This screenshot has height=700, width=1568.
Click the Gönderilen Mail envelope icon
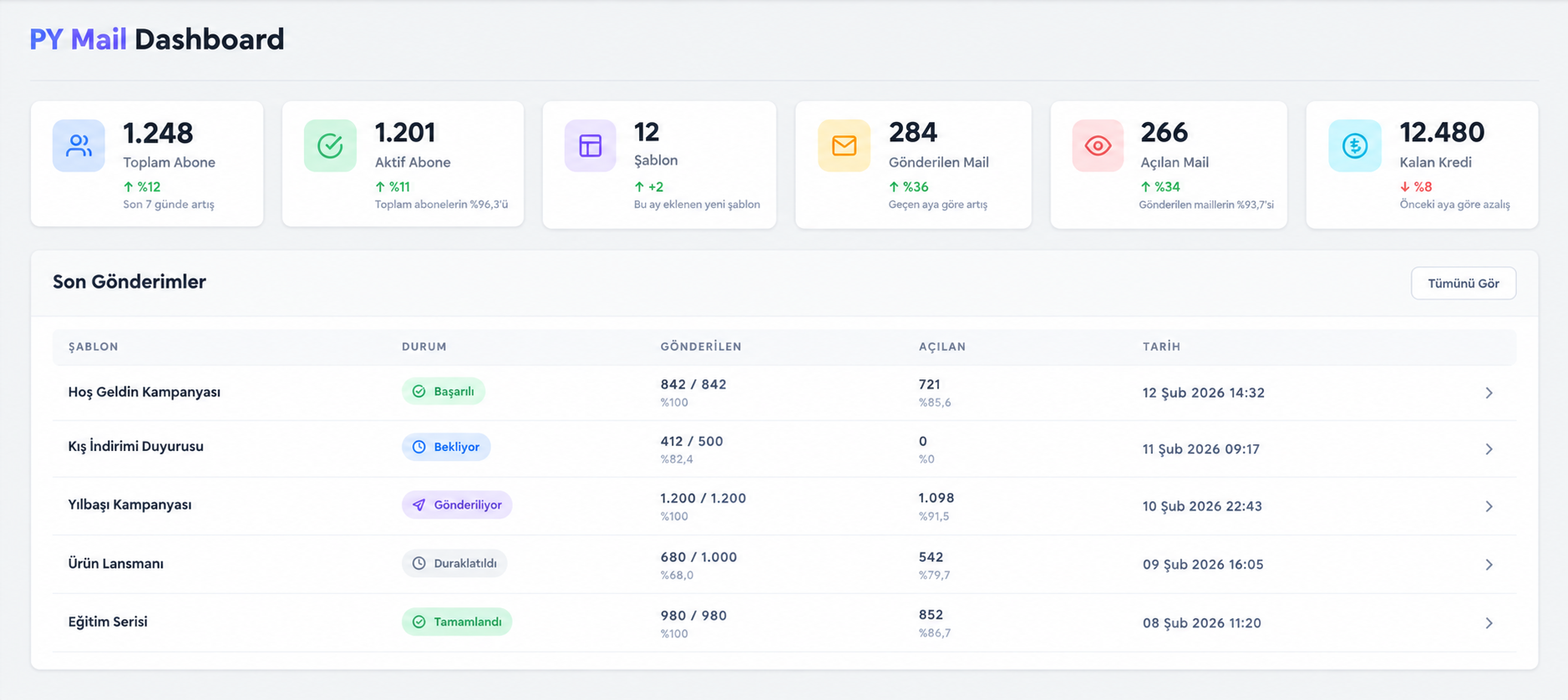point(844,145)
